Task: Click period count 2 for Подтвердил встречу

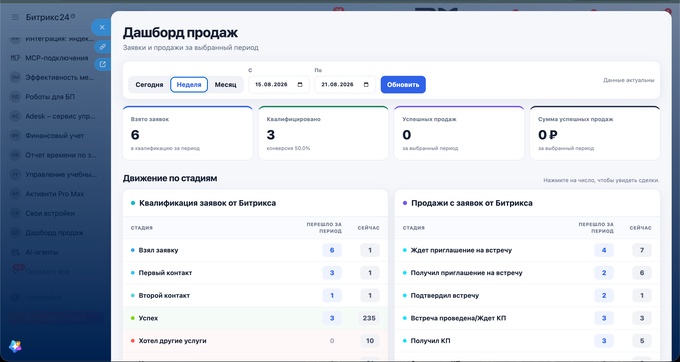Action: [x=604, y=295]
